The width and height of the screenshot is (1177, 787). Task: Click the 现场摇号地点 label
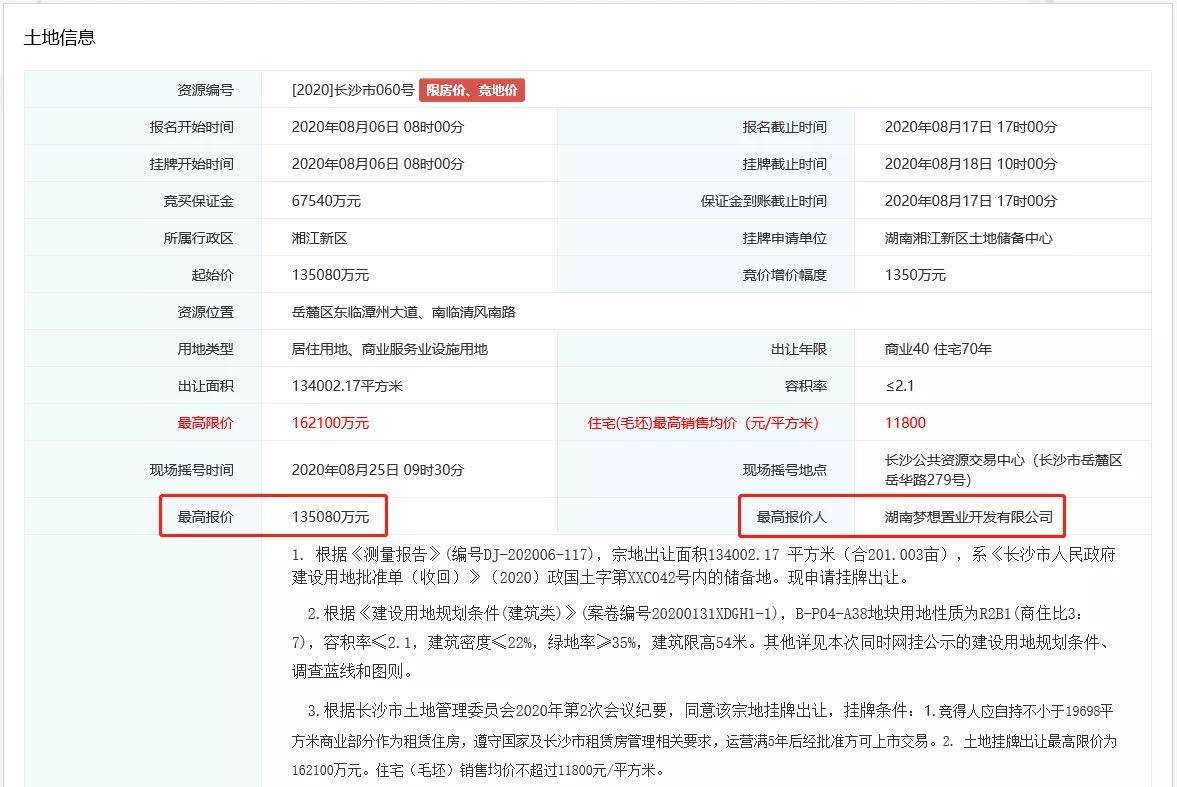tap(784, 470)
